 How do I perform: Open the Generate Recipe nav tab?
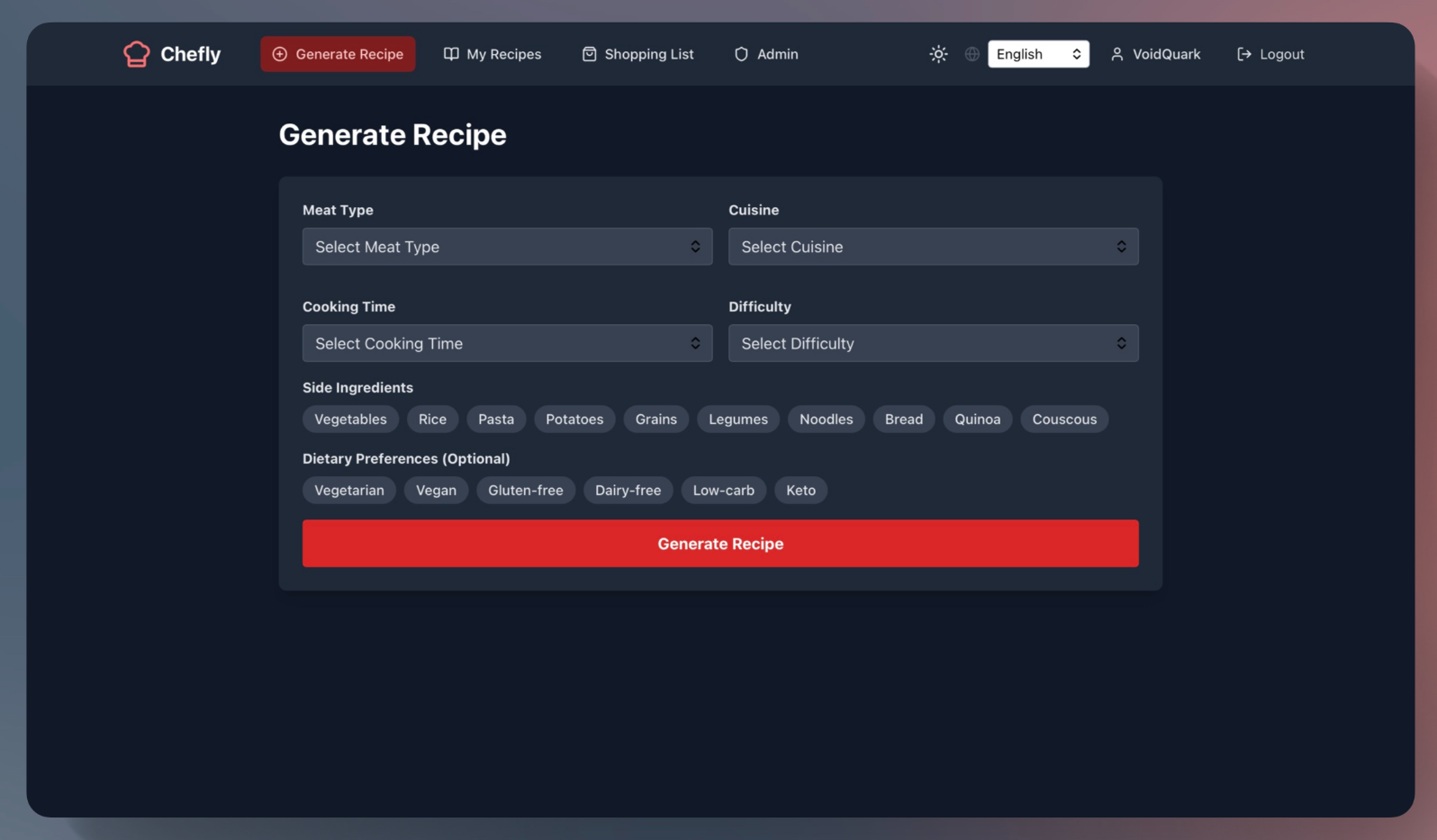click(x=338, y=54)
